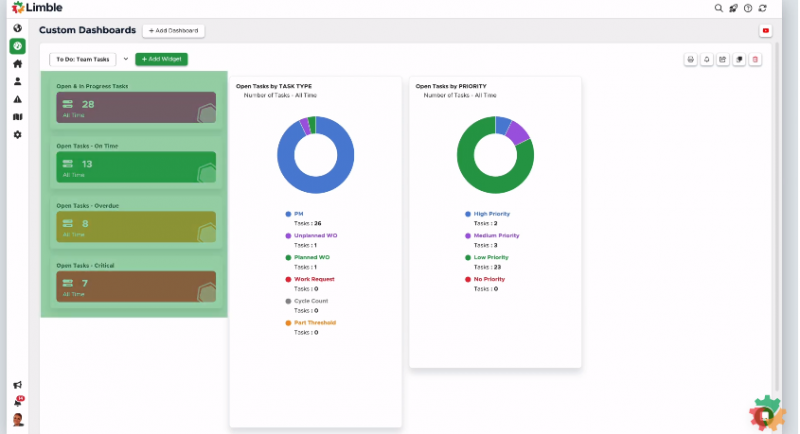Toggle Low Priority legend item
Image resolution: width=800 pixels, height=434 pixels.
(488, 257)
